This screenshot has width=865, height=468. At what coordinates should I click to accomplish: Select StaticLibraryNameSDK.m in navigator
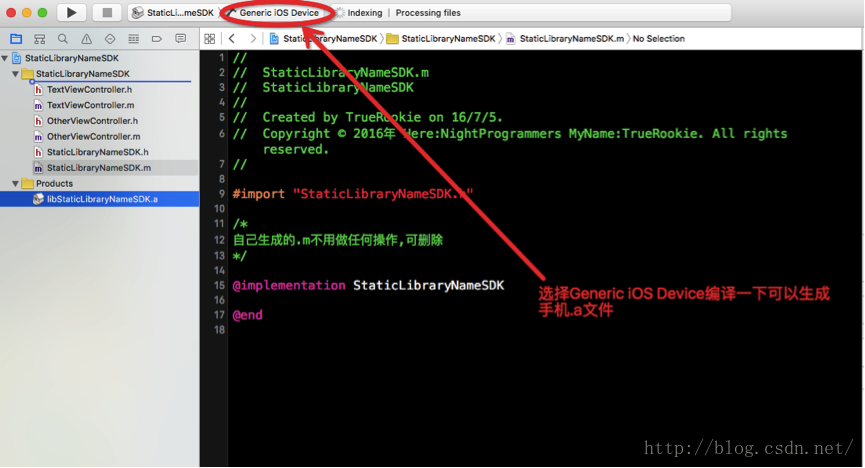(99, 168)
